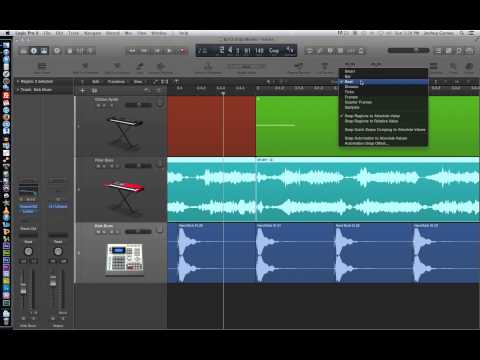The image size is (480, 360).
Task: Open the Library button in the control bar
Action: (23, 51)
